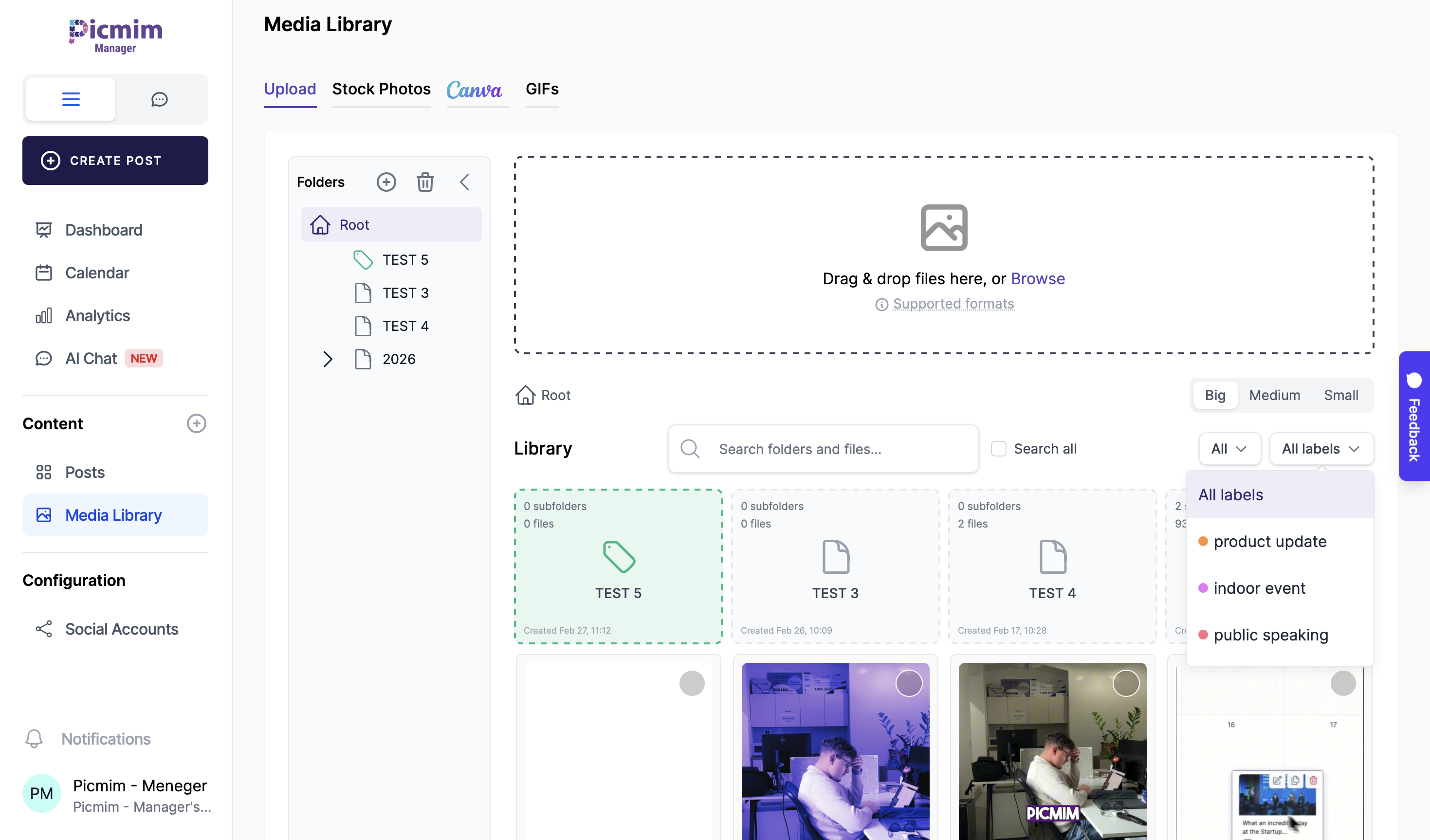Collapse the Folders panel with the chevron
Image resolution: width=1430 pixels, height=840 pixels.
point(464,182)
